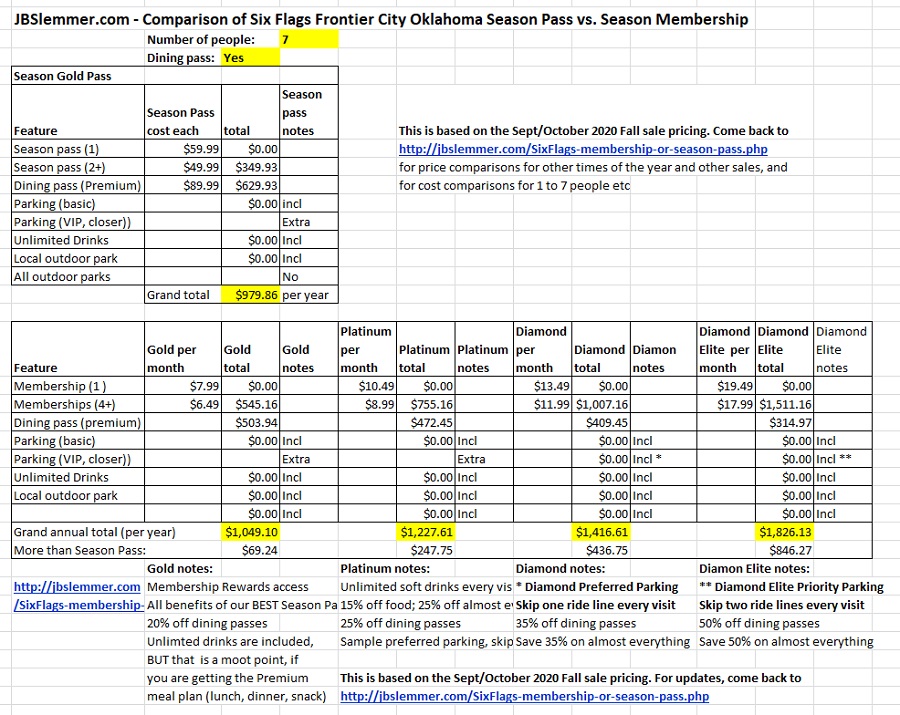This screenshot has width=900, height=715.
Task: Select the 20% off dining passes cell
Action: tap(207, 623)
